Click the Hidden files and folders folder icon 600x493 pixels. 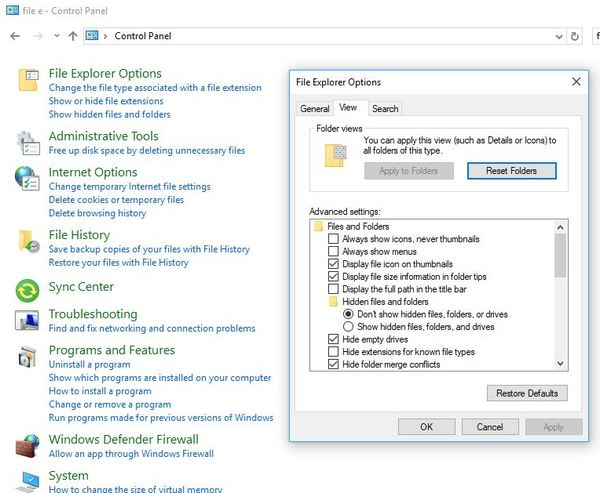333,302
